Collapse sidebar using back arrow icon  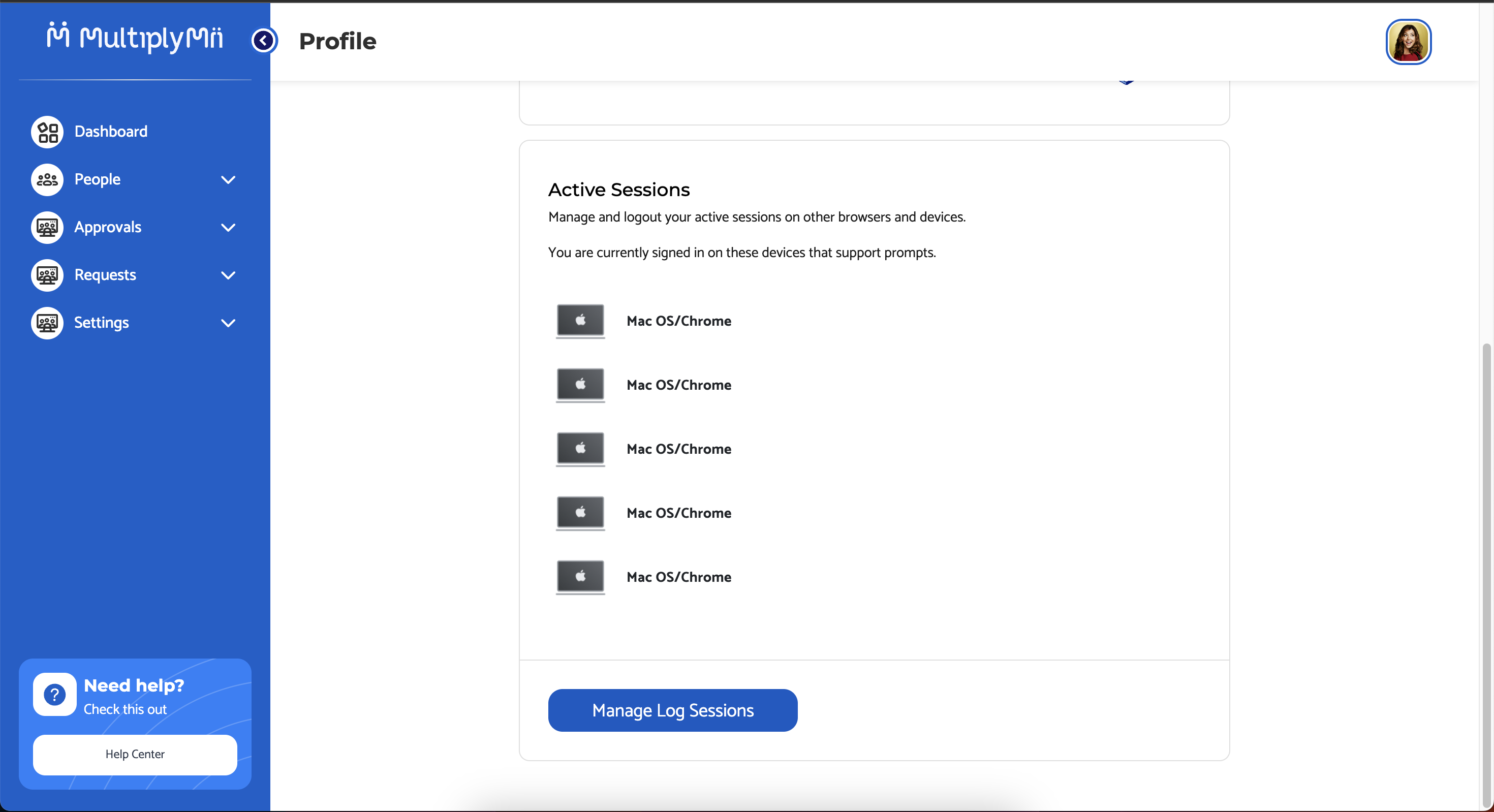(264, 41)
